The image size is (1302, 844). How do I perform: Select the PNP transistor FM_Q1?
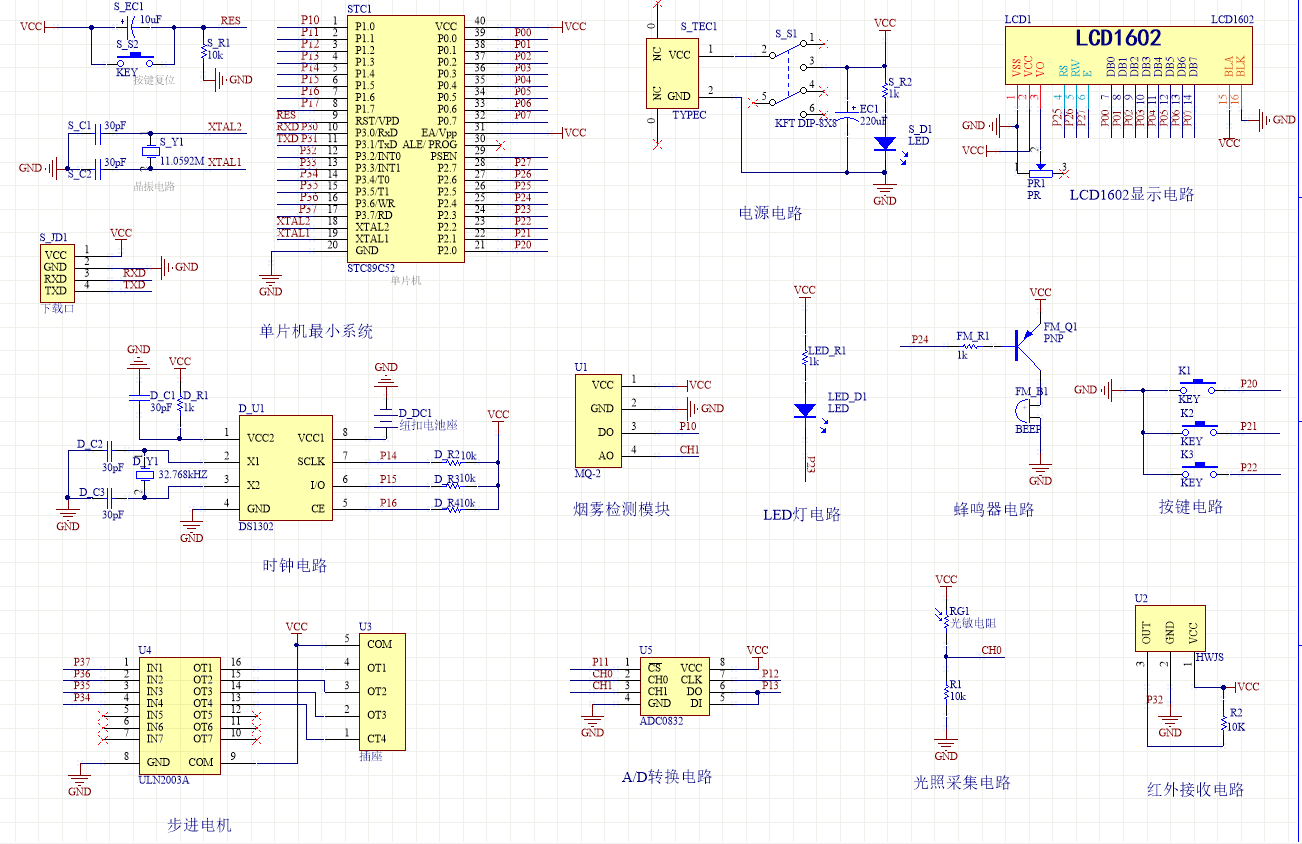pyautogui.click(x=1026, y=344)
